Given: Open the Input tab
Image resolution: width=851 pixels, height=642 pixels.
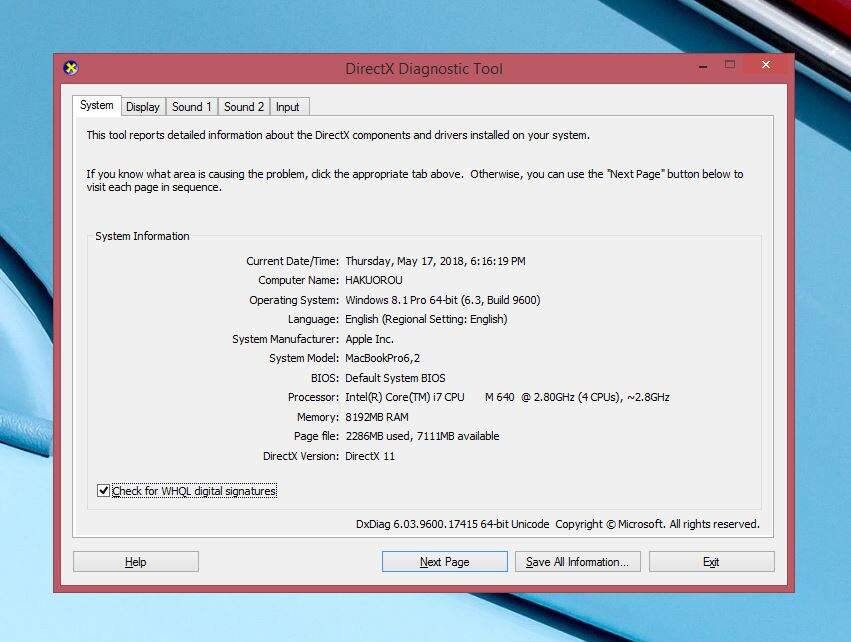Looking at the screenshot, I should point(288,107).
